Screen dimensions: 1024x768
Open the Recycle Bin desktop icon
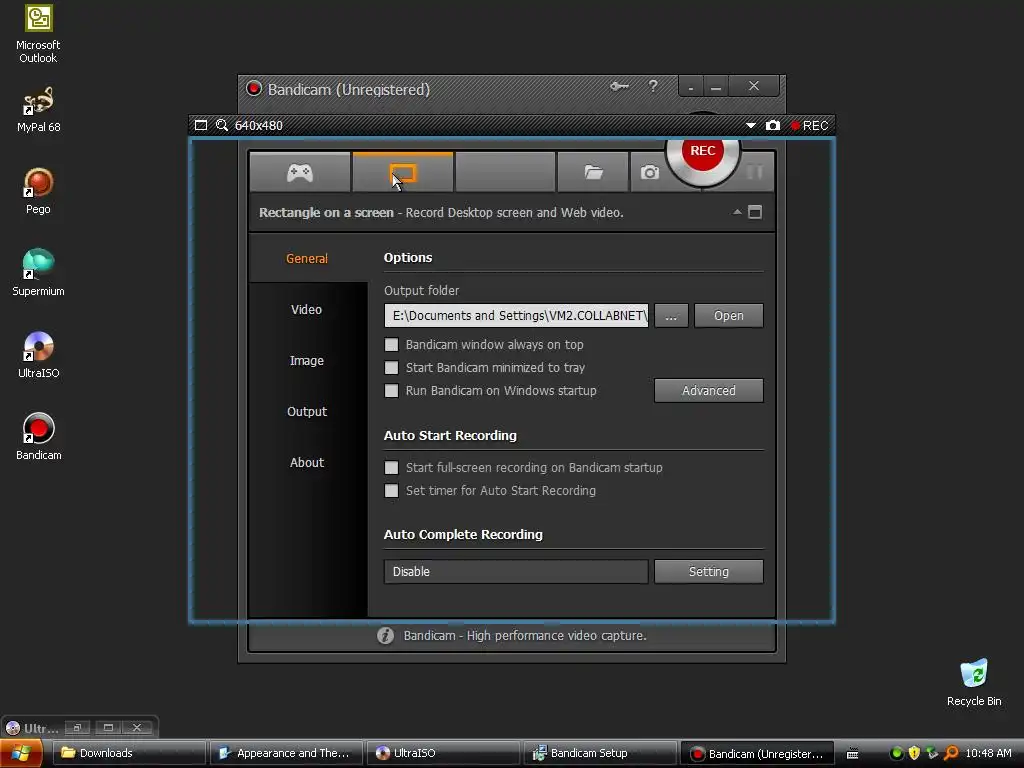[974, 682]
